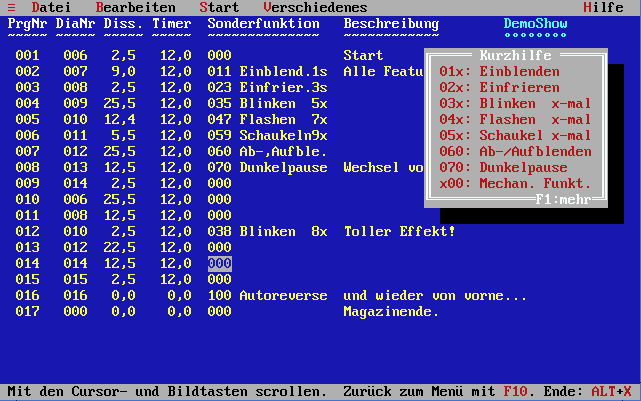641x401 pixels.
Task: Select the highlighted Sonderfunktion field in row 014
Action: tap(219, 263)
